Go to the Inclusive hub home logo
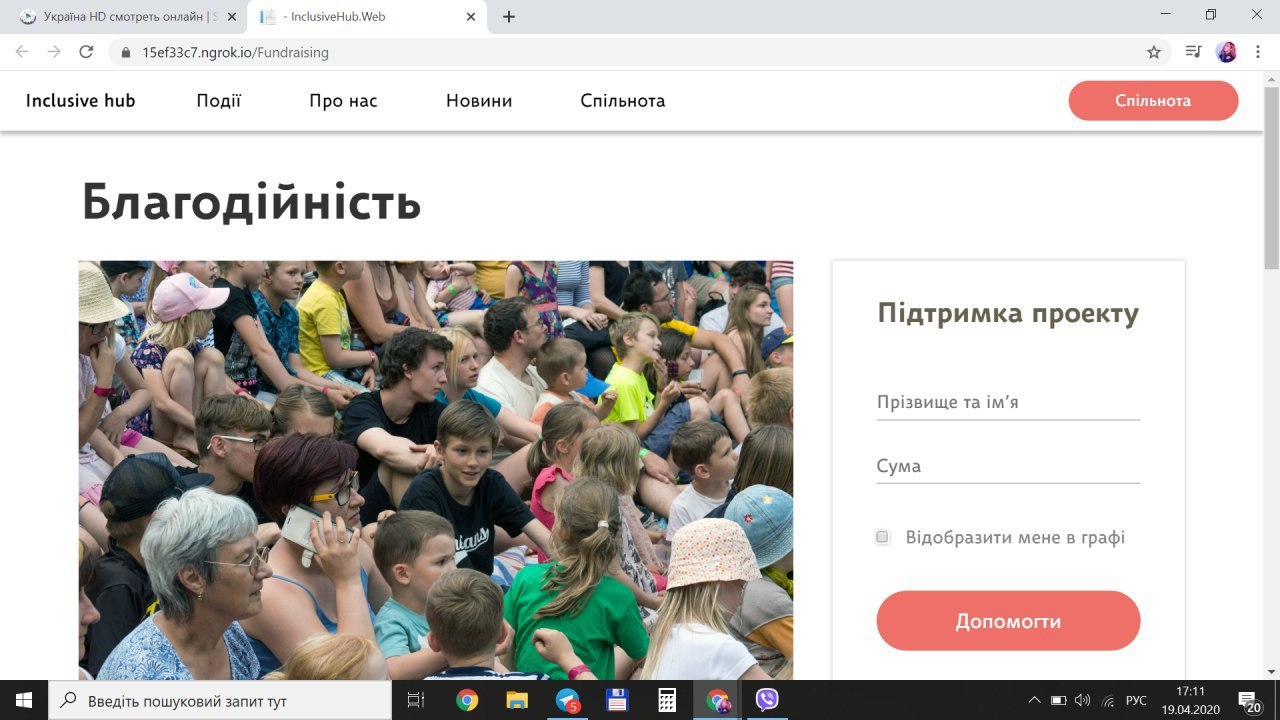This screenshot has height=720, width=1280. pos(80,101)
